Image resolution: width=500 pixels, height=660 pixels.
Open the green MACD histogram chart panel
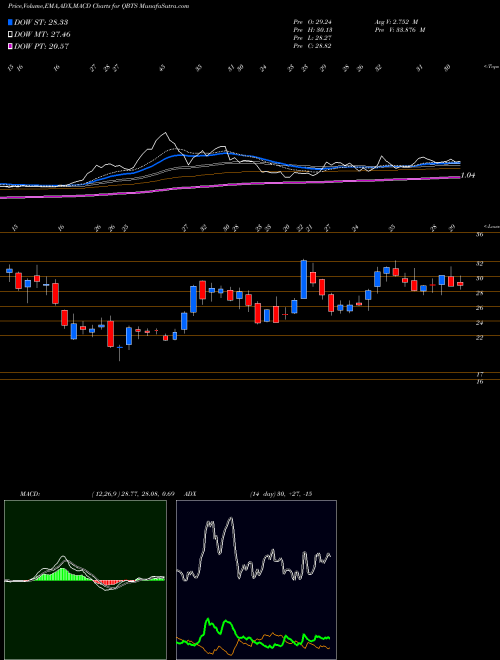tap(85, 580)
